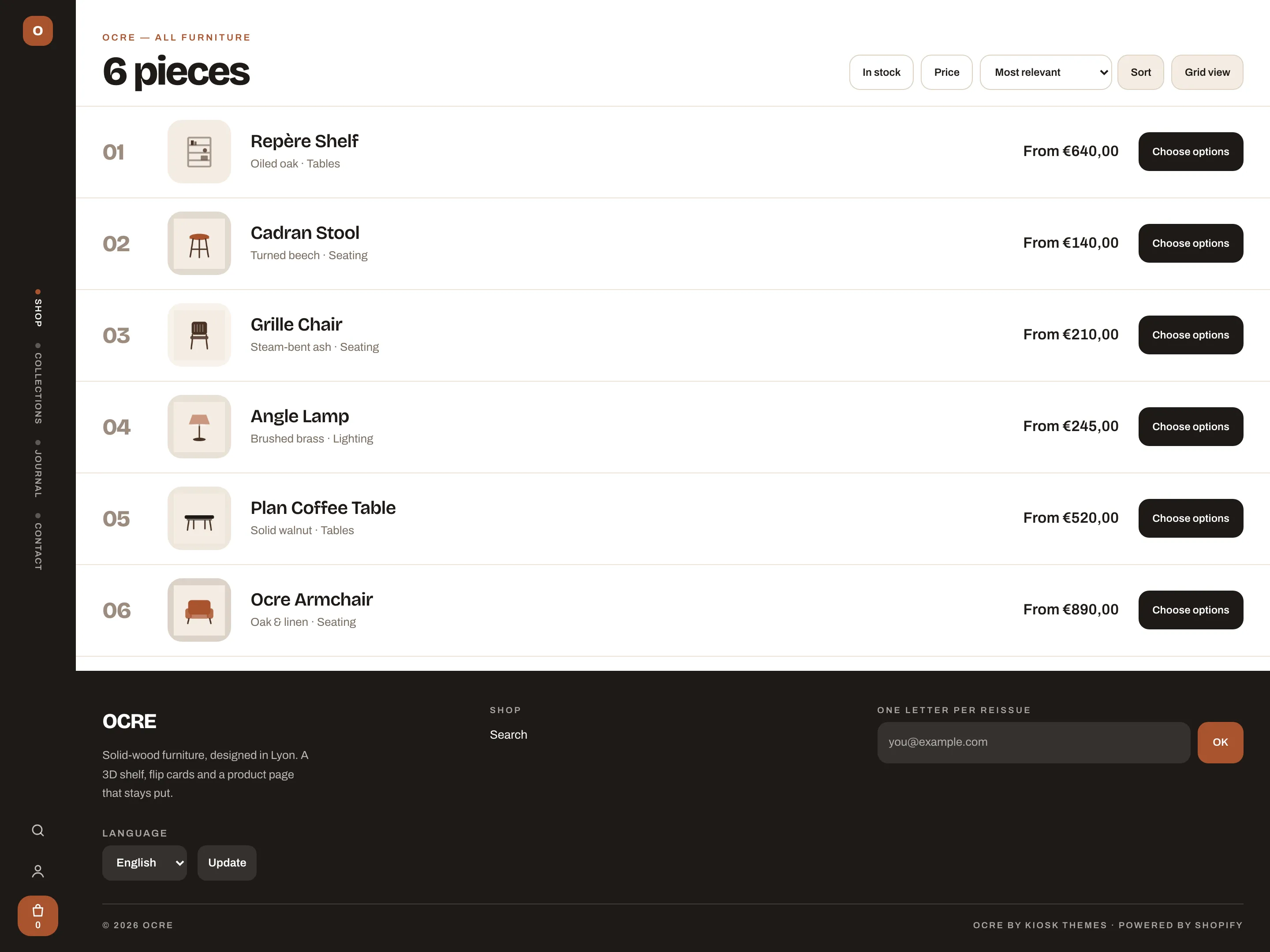This screenshot has width=1270, height=952.
Task: Open the Ocre Armchair title link
Action: pos(312,600)
